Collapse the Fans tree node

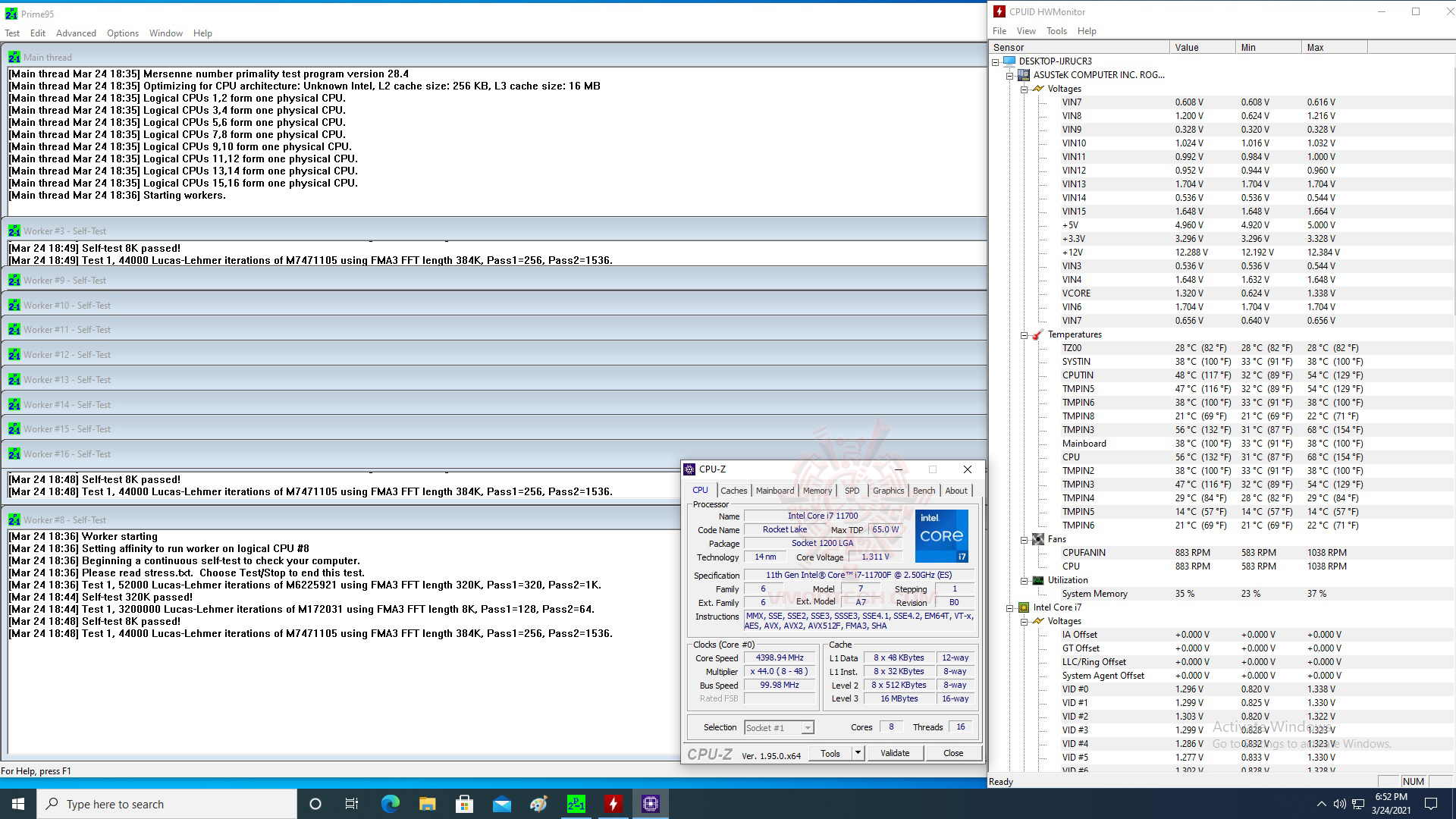coord(1024,539)
